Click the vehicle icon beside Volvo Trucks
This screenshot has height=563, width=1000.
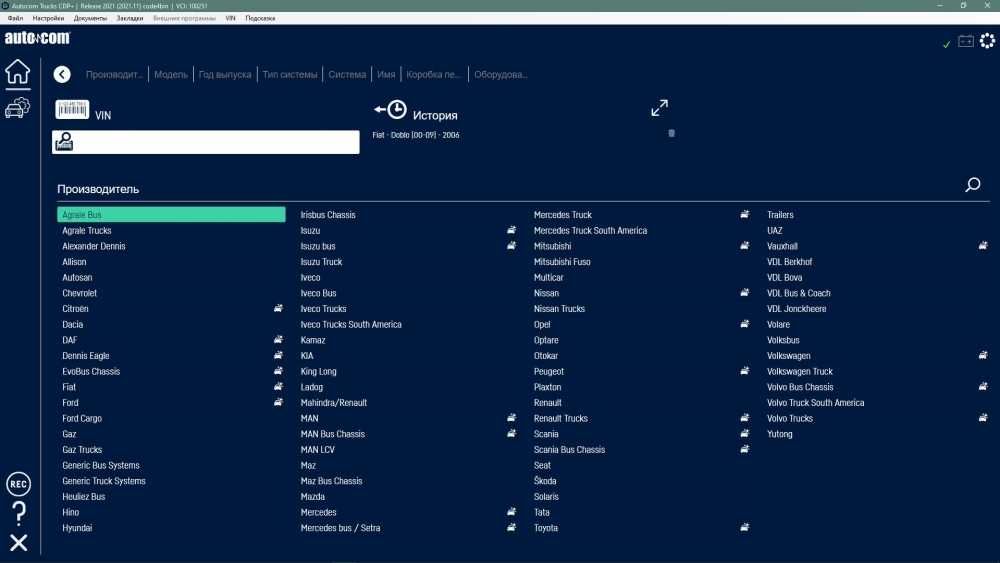(x=983, y=418)
